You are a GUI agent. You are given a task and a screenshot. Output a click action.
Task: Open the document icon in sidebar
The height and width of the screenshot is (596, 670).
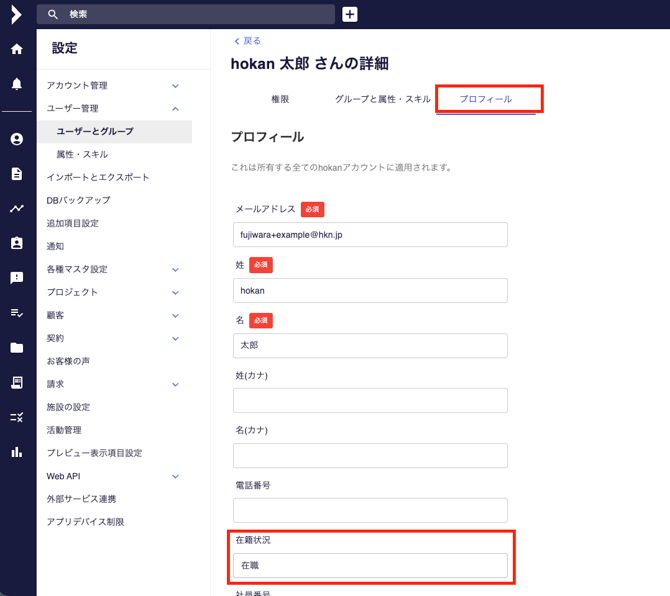click(16, 174)
